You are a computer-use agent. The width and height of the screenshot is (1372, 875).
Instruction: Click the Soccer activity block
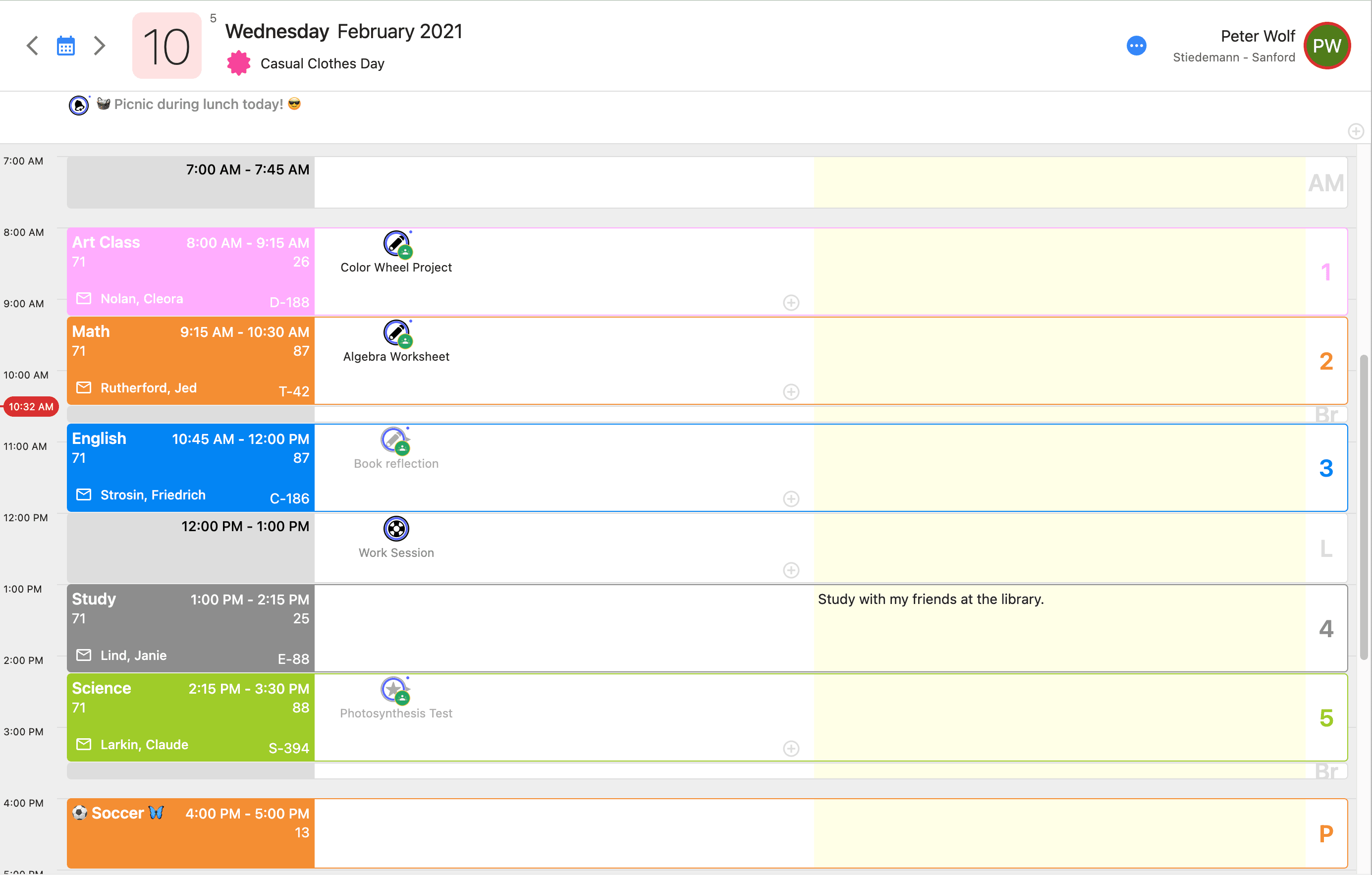tap(190, 833)
